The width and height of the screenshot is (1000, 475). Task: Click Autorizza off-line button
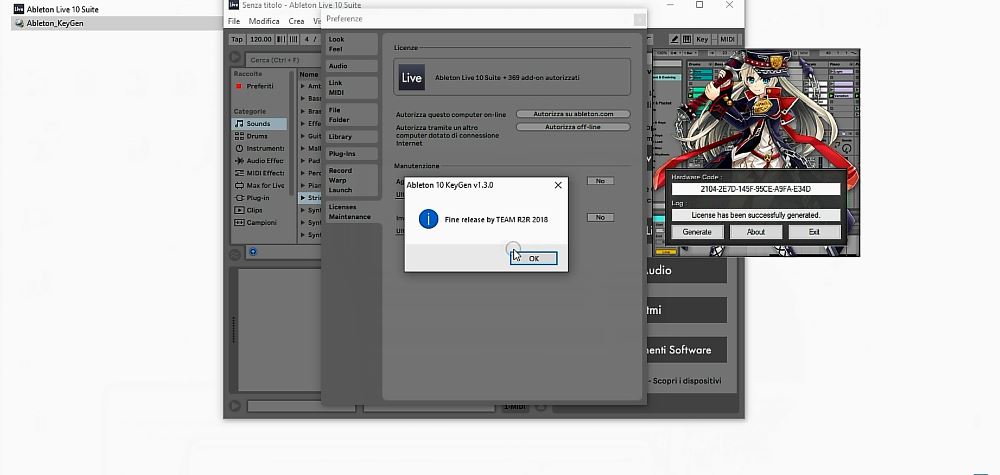pos(573,127)
